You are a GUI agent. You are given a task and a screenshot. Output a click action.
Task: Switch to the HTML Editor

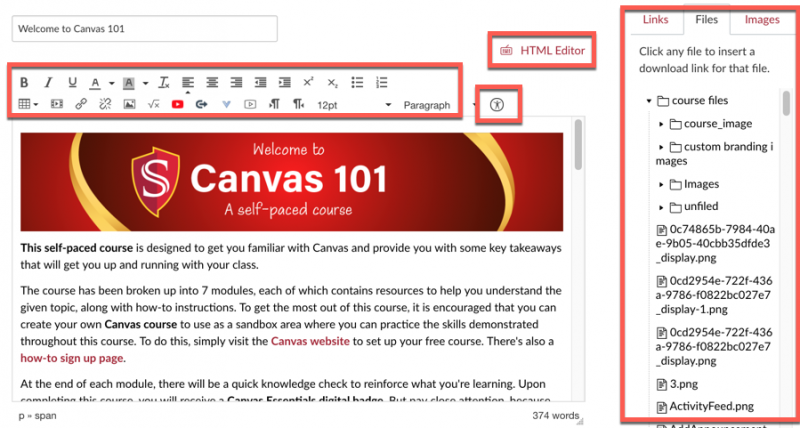(542, 51)
